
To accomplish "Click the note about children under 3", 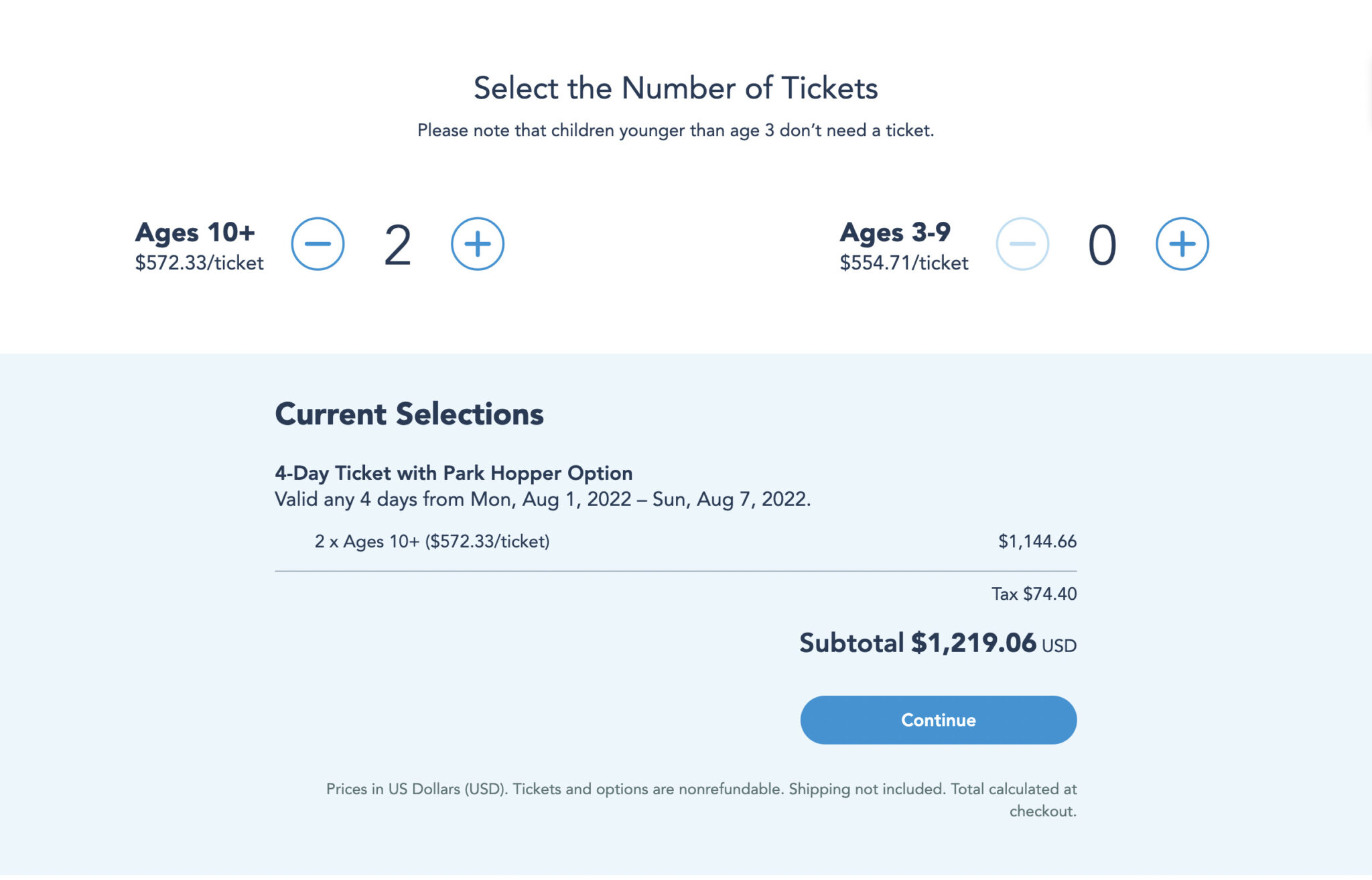I will pyautogui.click(x=675, y=130).
